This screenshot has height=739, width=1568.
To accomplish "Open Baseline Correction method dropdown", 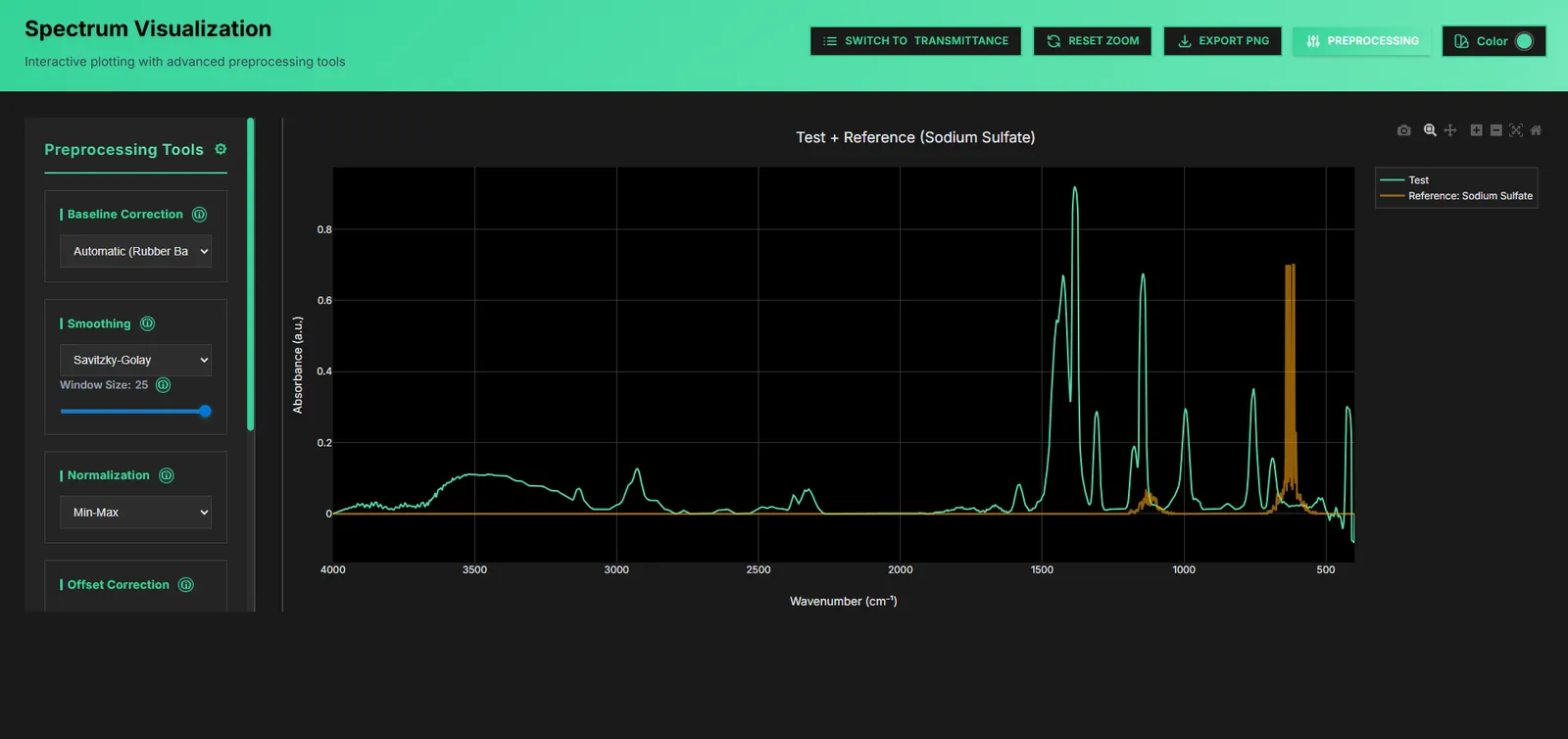I will tap(136, 252).
